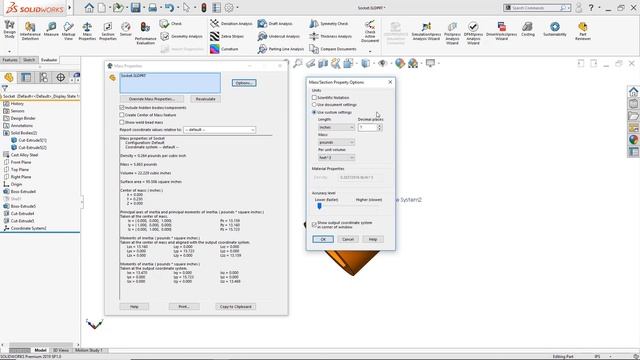The width and height of the screenshot is (640, 360).
Task: Open the 3D Views bottom tab
Action: pyautogui.click(x=61, y=350)
